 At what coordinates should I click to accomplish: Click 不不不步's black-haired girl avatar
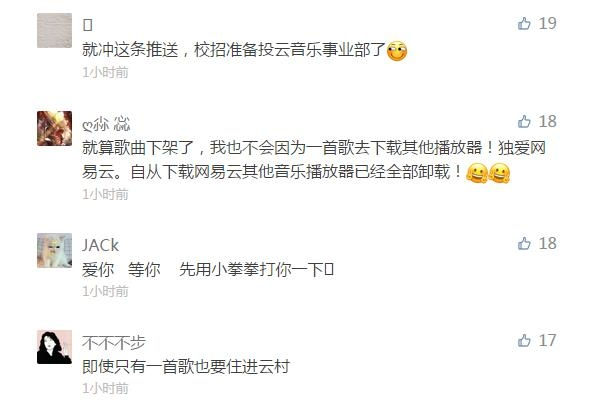tap(54, 347)
